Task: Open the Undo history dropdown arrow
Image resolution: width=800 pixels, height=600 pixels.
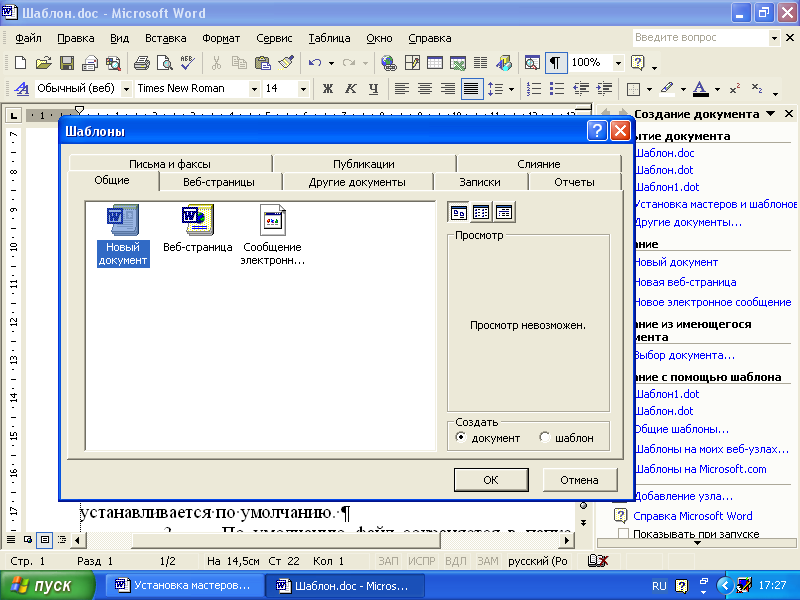Action: (331, 63)
